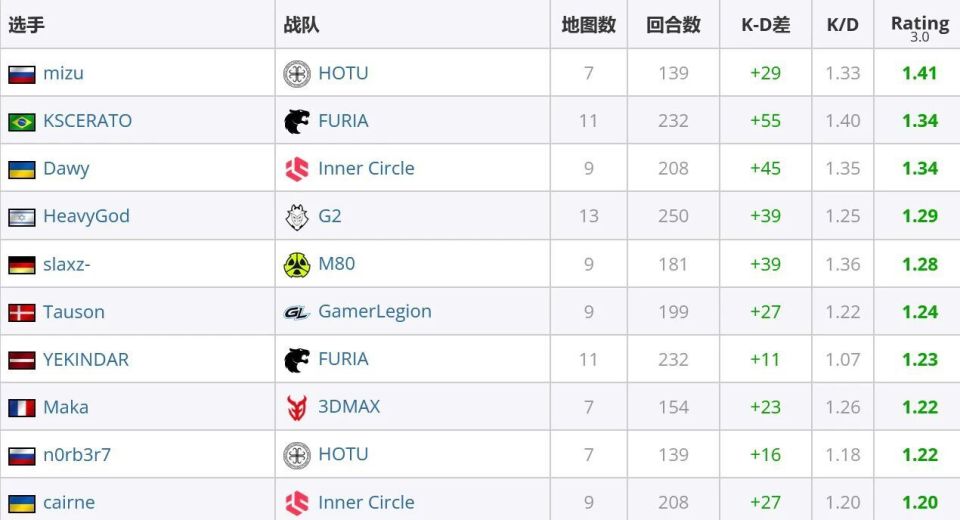Click cairne's 1.20 rating cell
960x520 pixels.
[919, 502]
